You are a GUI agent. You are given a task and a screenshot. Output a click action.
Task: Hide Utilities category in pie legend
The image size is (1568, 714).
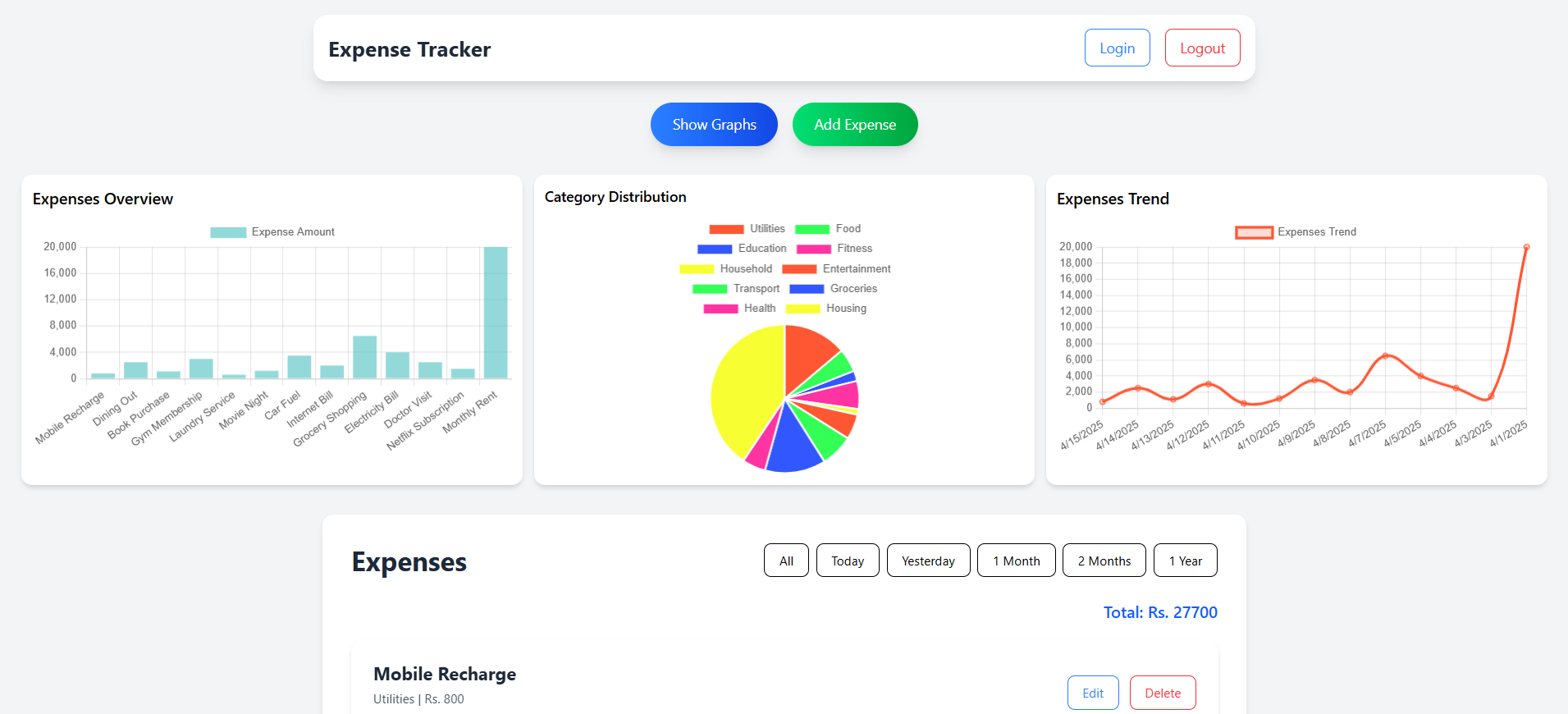click(747, 229)
